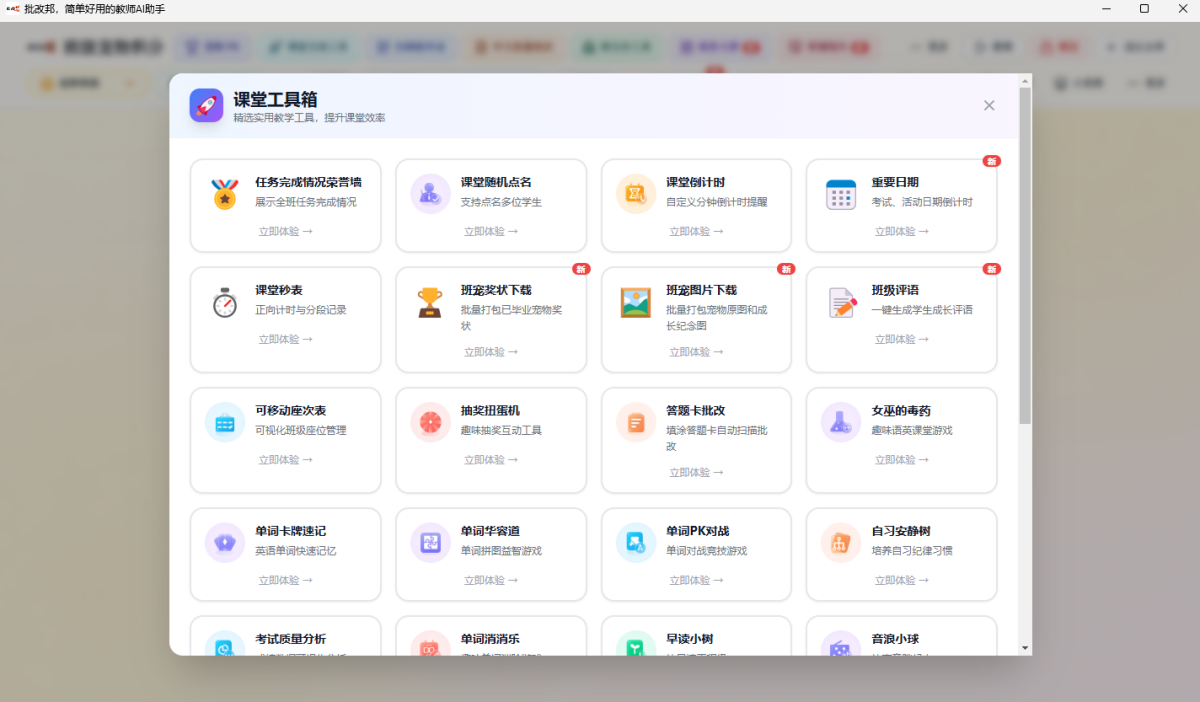
Task: Close the 课堂工具箱 dialog
Action: coord(989,105)
